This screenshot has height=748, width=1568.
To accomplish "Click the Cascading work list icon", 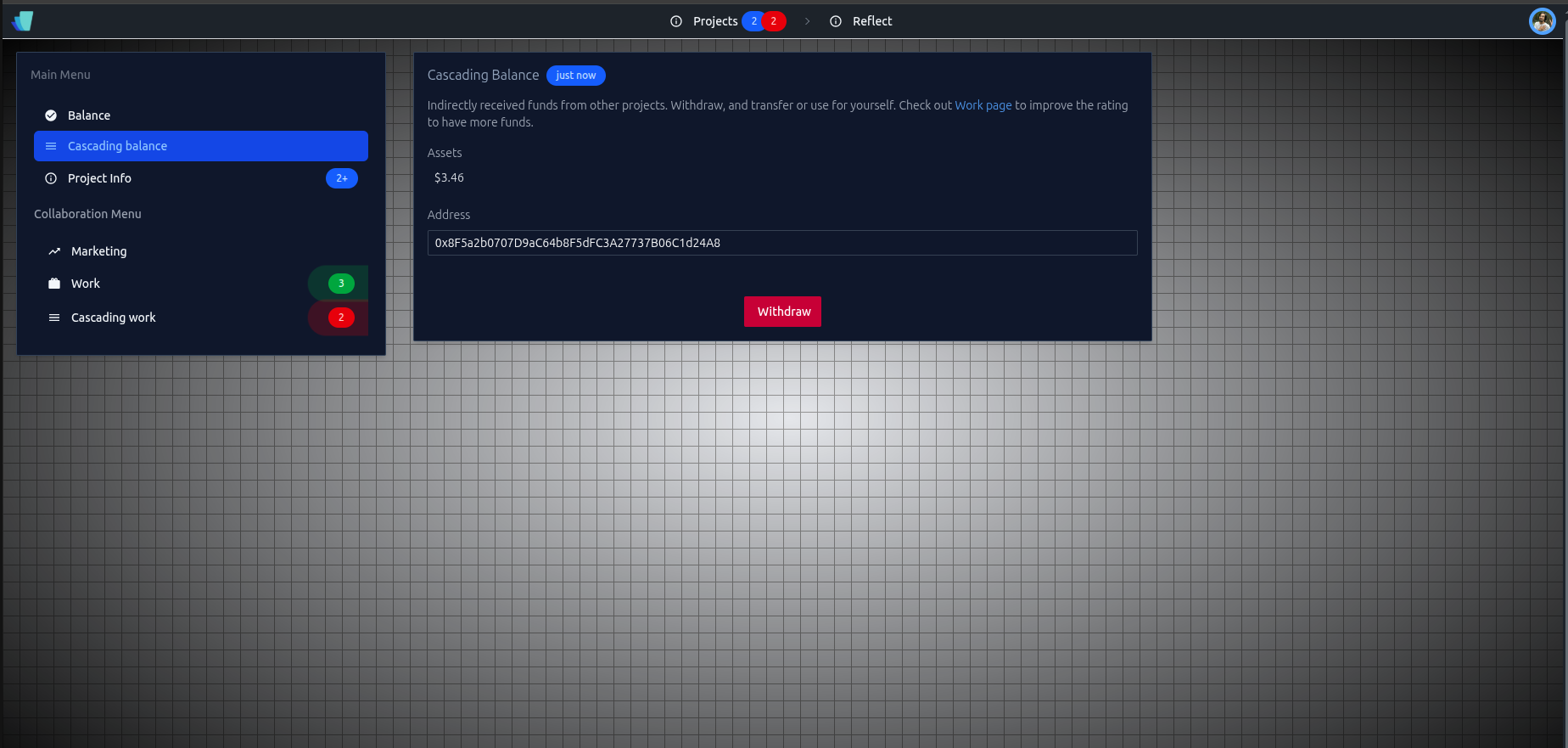I will click(x=54, y=318).
